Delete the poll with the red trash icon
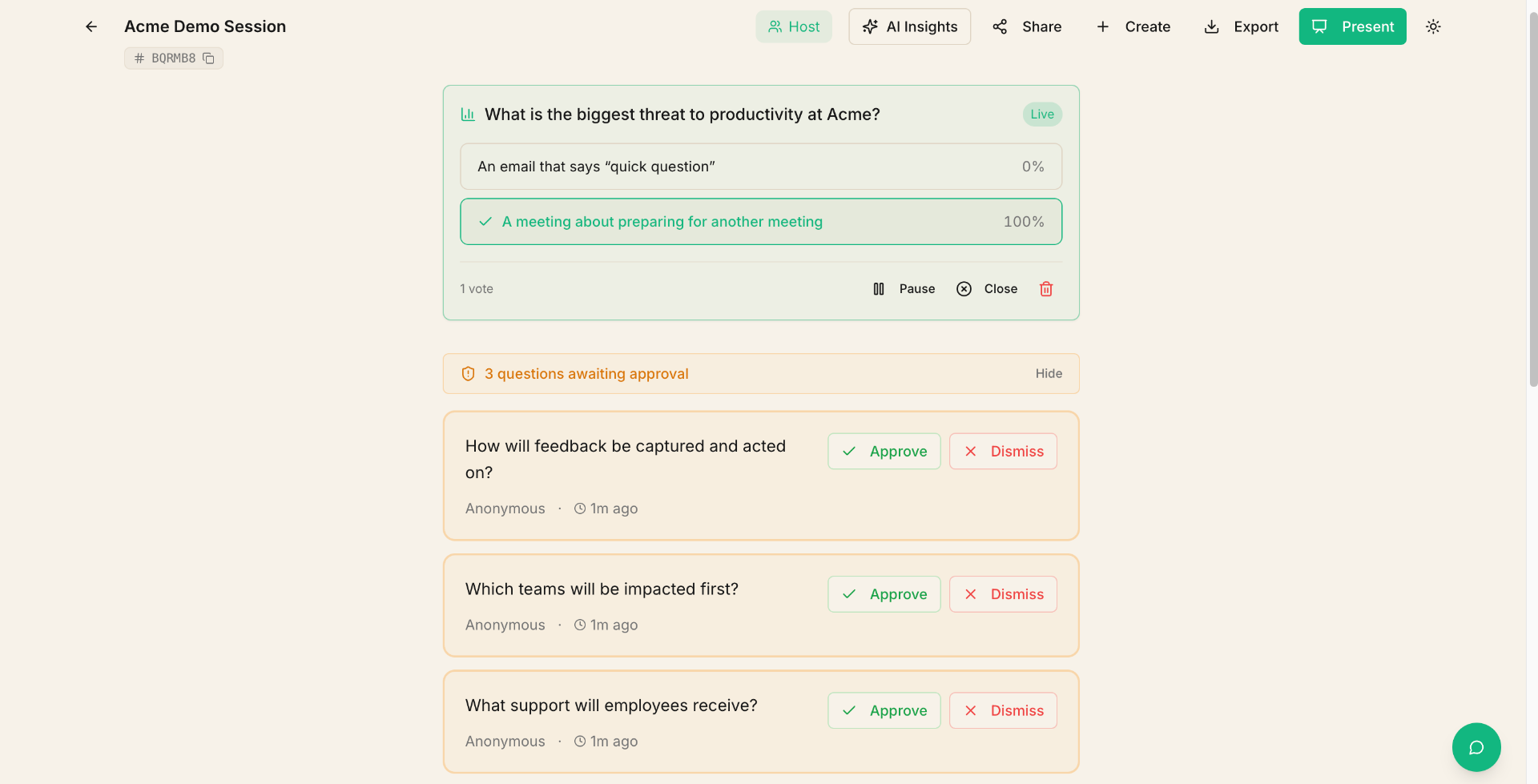1538x784 pixels. point(1045,289)
